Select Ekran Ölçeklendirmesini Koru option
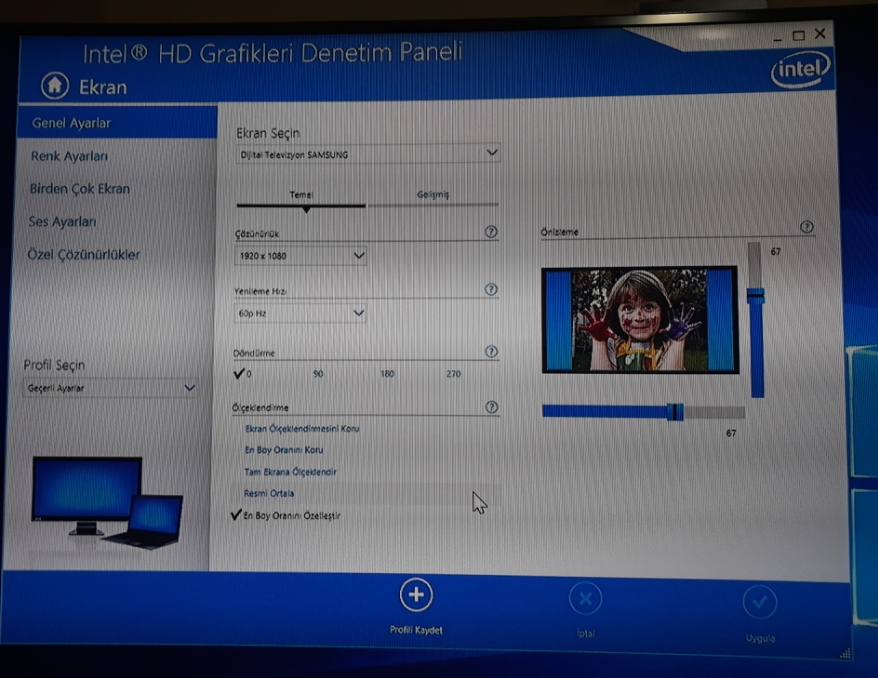878x678 pixels. (x=302, y=428)
